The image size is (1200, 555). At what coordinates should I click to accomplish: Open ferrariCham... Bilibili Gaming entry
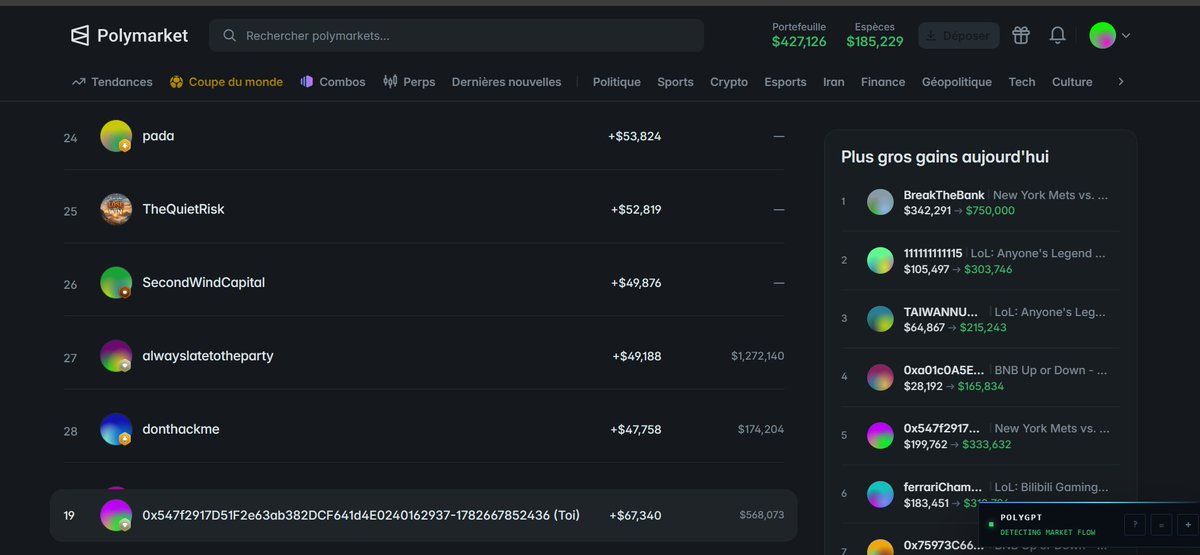click(x=980, y=494)
